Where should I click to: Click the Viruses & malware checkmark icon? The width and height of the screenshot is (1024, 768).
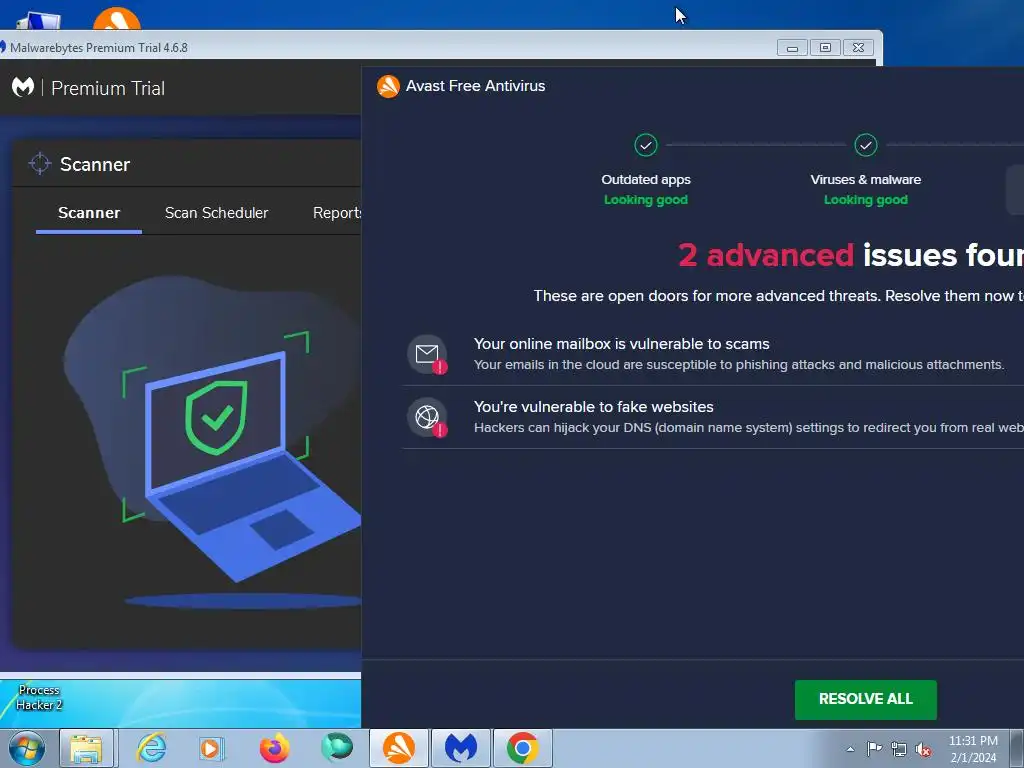click(865, 145)
